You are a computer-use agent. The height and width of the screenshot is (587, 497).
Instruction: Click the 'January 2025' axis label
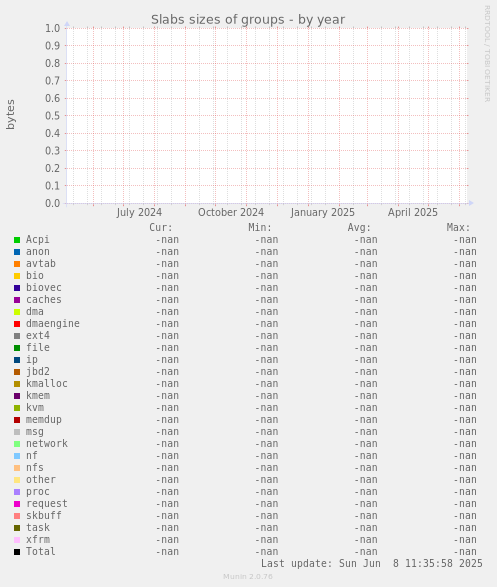point(322,212)
